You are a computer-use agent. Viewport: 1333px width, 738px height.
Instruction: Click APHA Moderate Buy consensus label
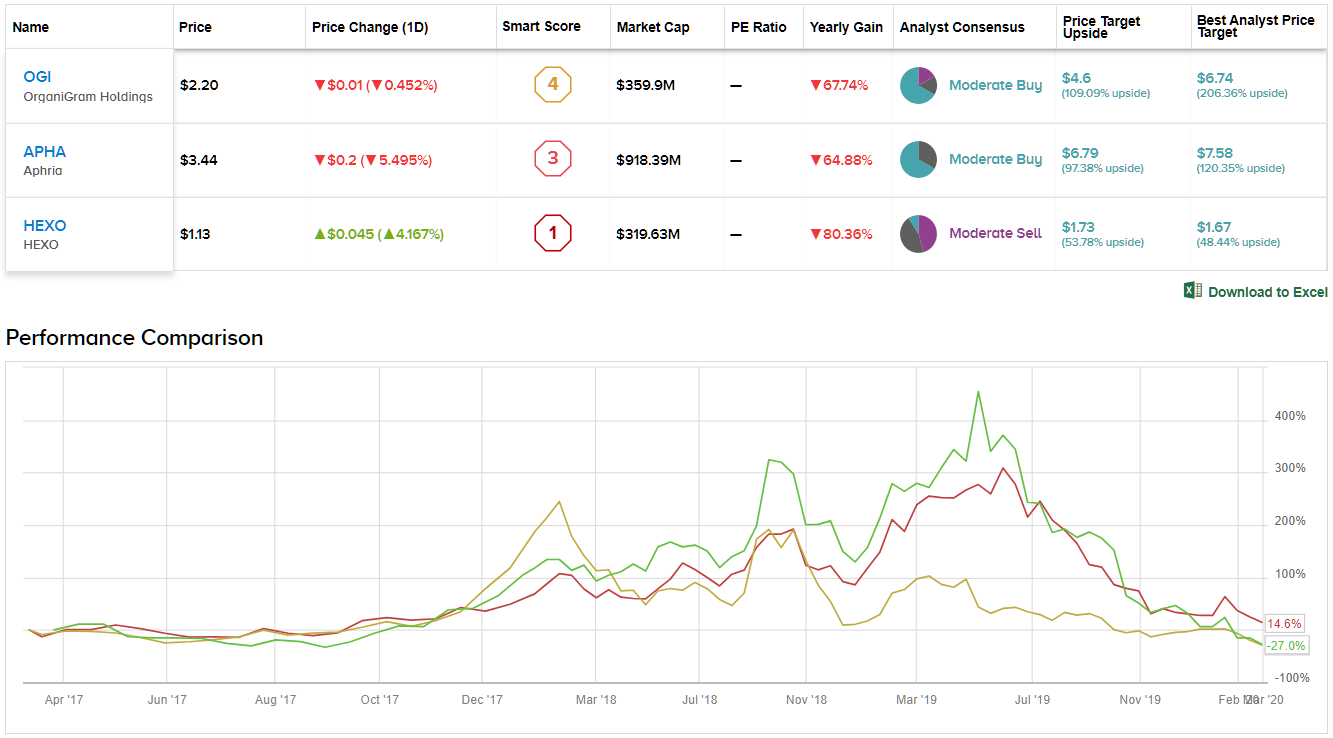[995, 159]
